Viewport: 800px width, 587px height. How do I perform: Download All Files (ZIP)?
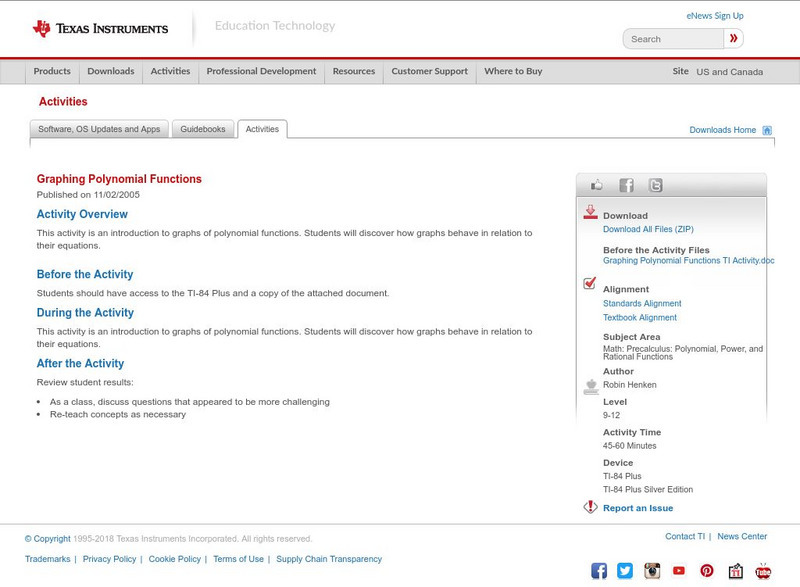point(648,229)
